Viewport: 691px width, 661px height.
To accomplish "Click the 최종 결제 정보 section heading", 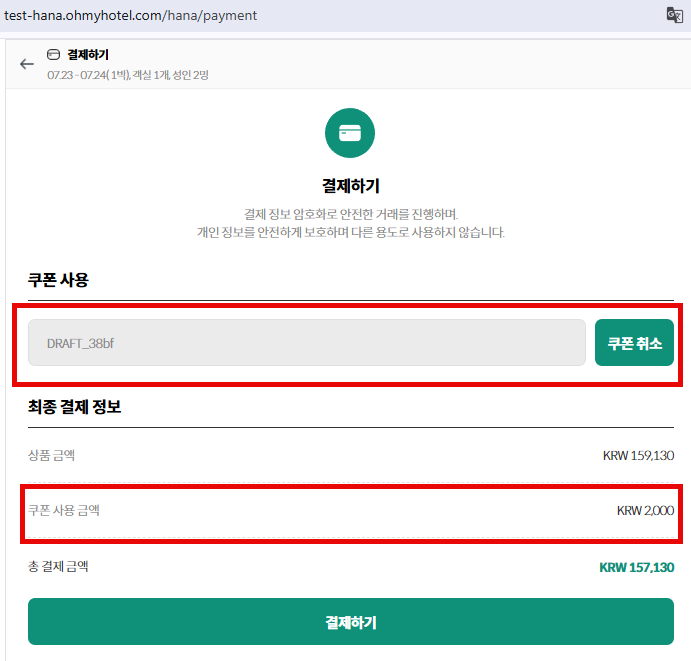I will [75, 407].
